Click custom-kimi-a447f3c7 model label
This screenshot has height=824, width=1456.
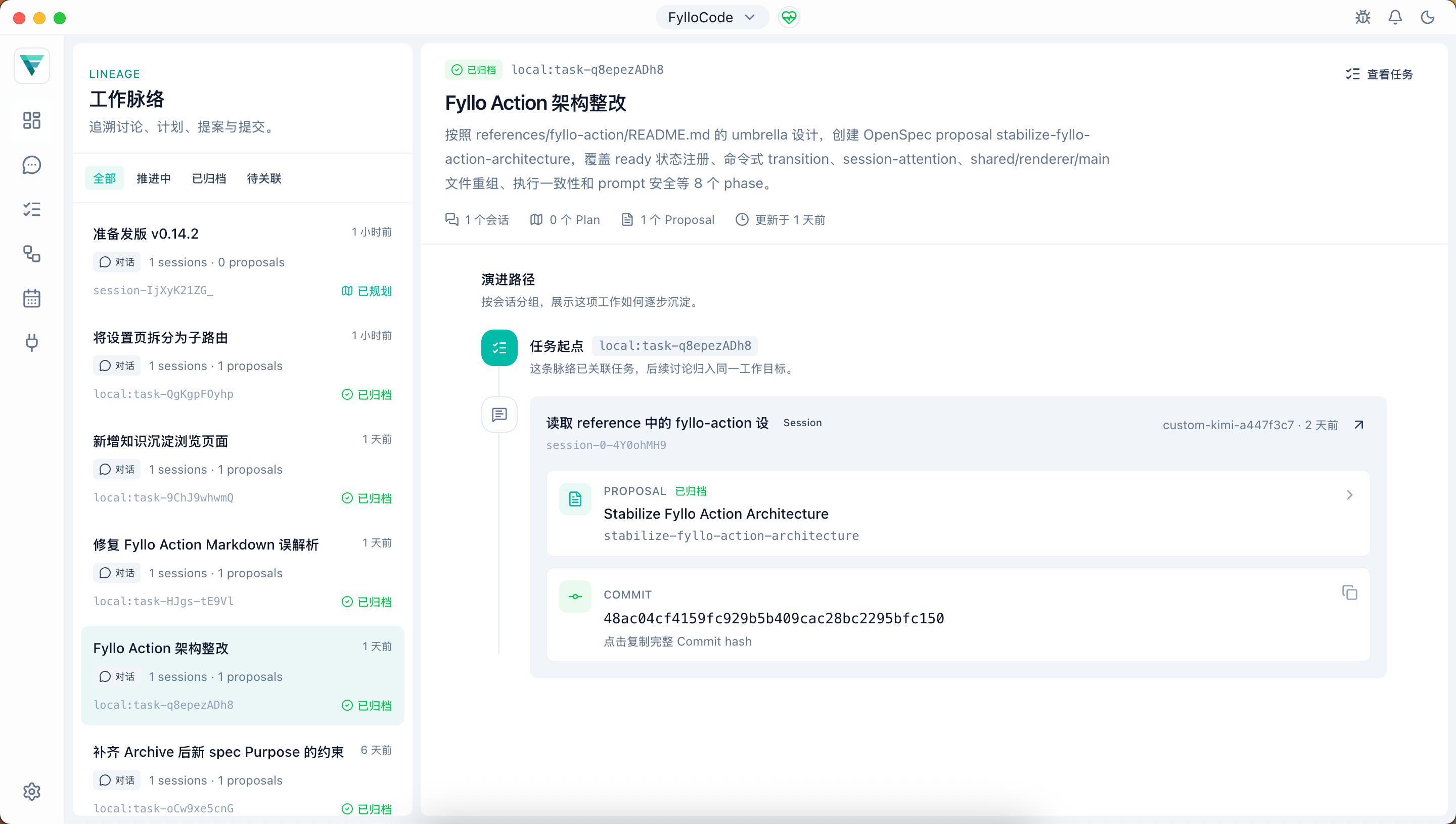click(1228, 425)
